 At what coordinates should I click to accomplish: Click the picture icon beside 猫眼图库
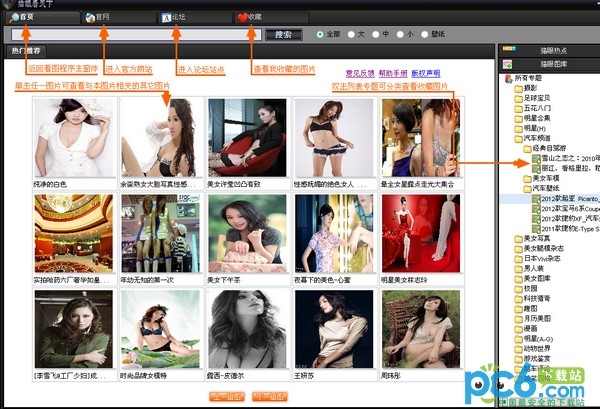pos(507,64)
